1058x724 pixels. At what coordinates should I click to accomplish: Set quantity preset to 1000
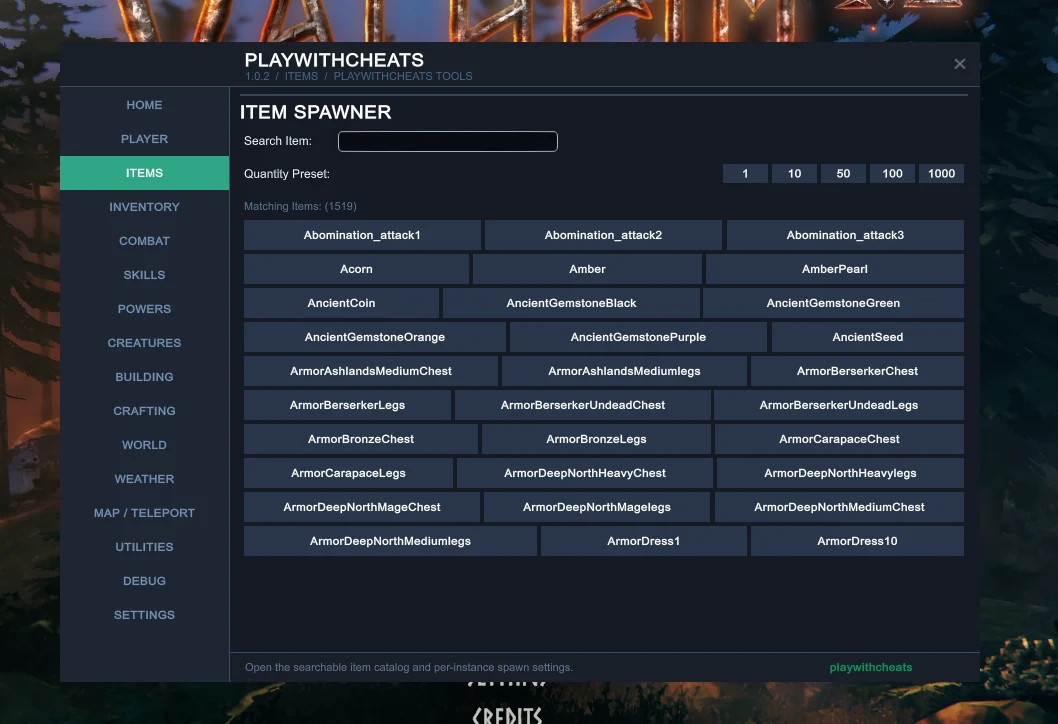pos(941,173)
